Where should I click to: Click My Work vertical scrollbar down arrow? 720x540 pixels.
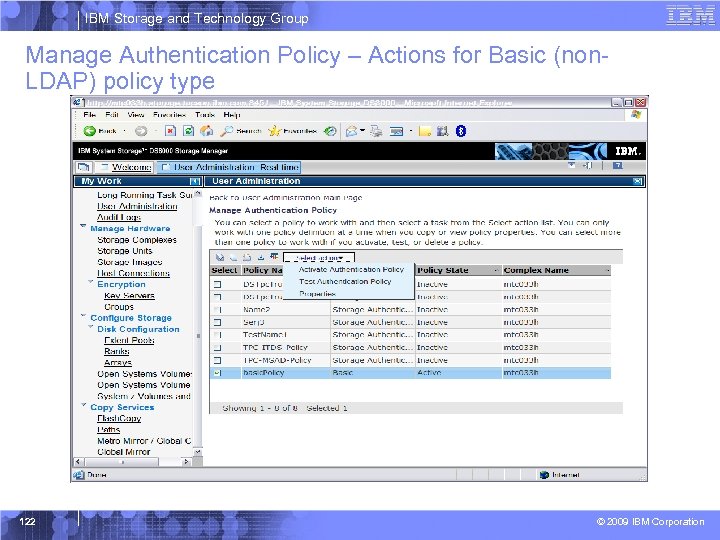[x=197, y=452]
